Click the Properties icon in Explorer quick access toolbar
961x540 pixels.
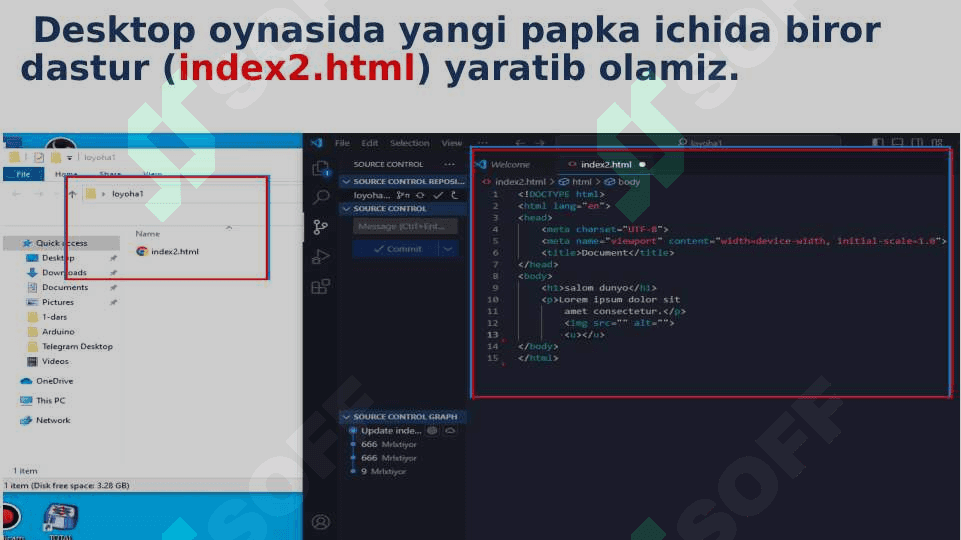click(x=39, y=158)
